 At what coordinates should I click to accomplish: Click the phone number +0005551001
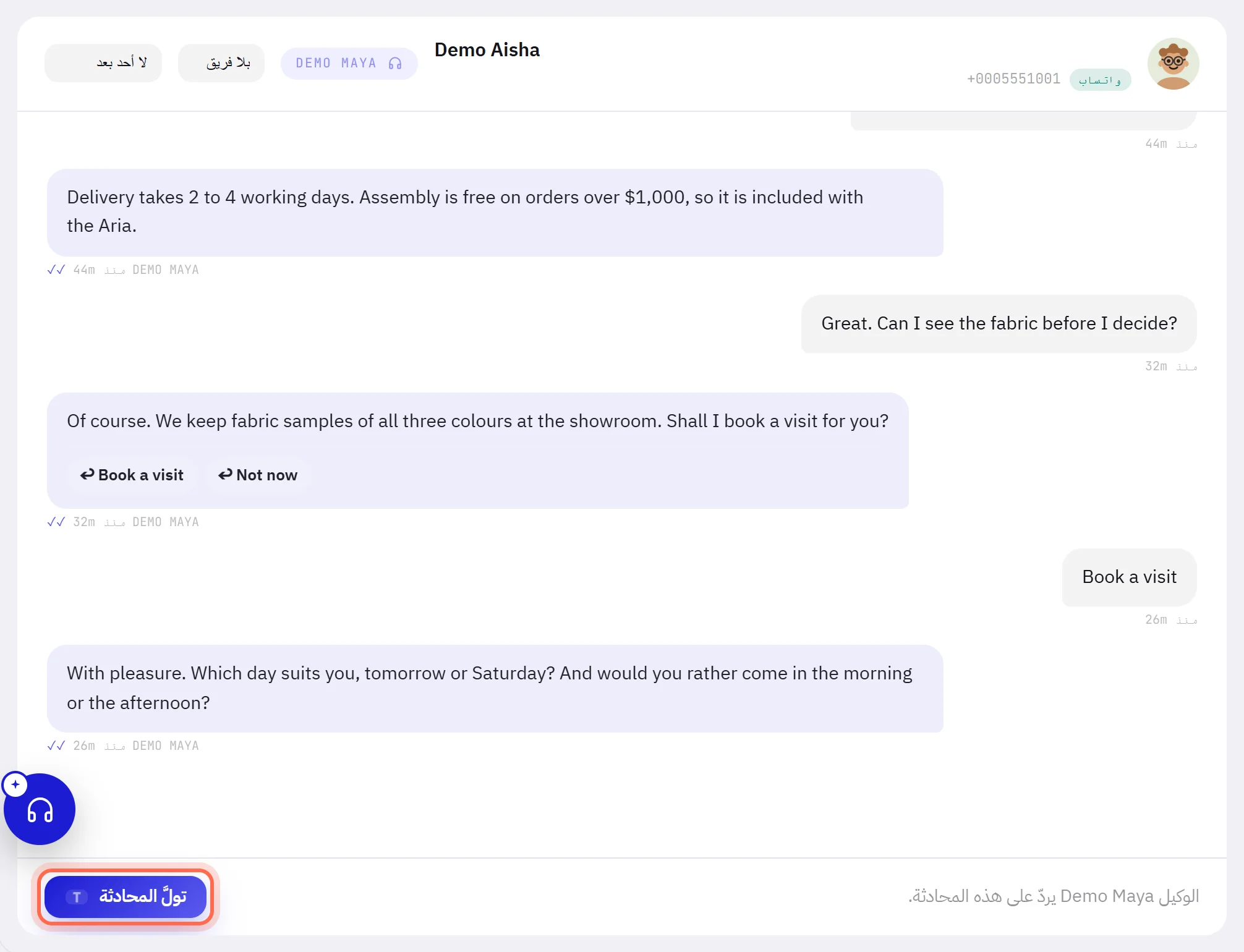(1013, 79)
